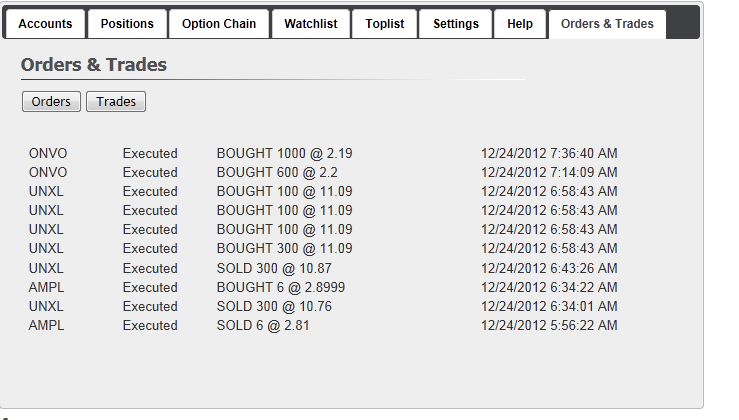This screenshot has width=739, height=420.
Task: Open the Settings tab
Action: pyautogui.click(x=456, y=24)
